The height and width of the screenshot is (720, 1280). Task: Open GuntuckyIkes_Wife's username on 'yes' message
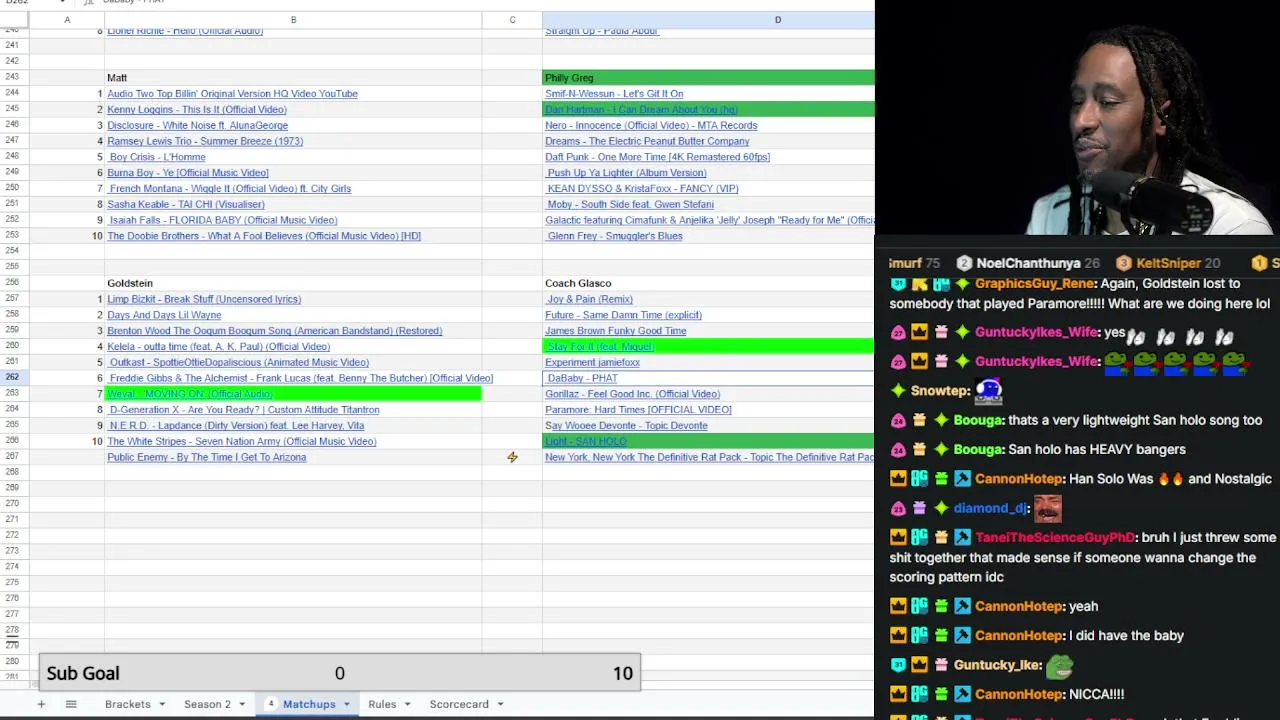tap(1036, 333)
